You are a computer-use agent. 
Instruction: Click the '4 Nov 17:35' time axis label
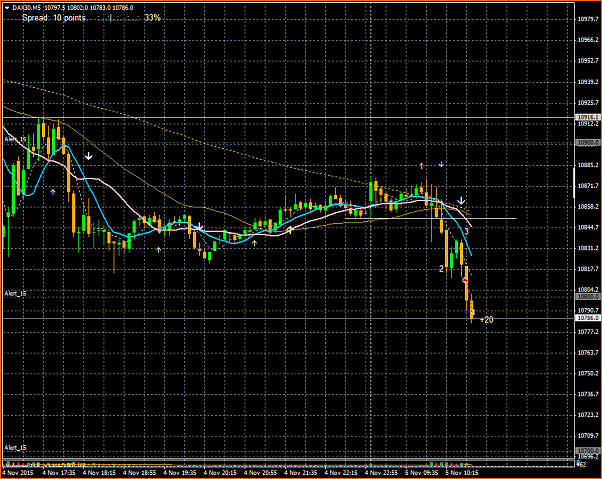[59, 472]
